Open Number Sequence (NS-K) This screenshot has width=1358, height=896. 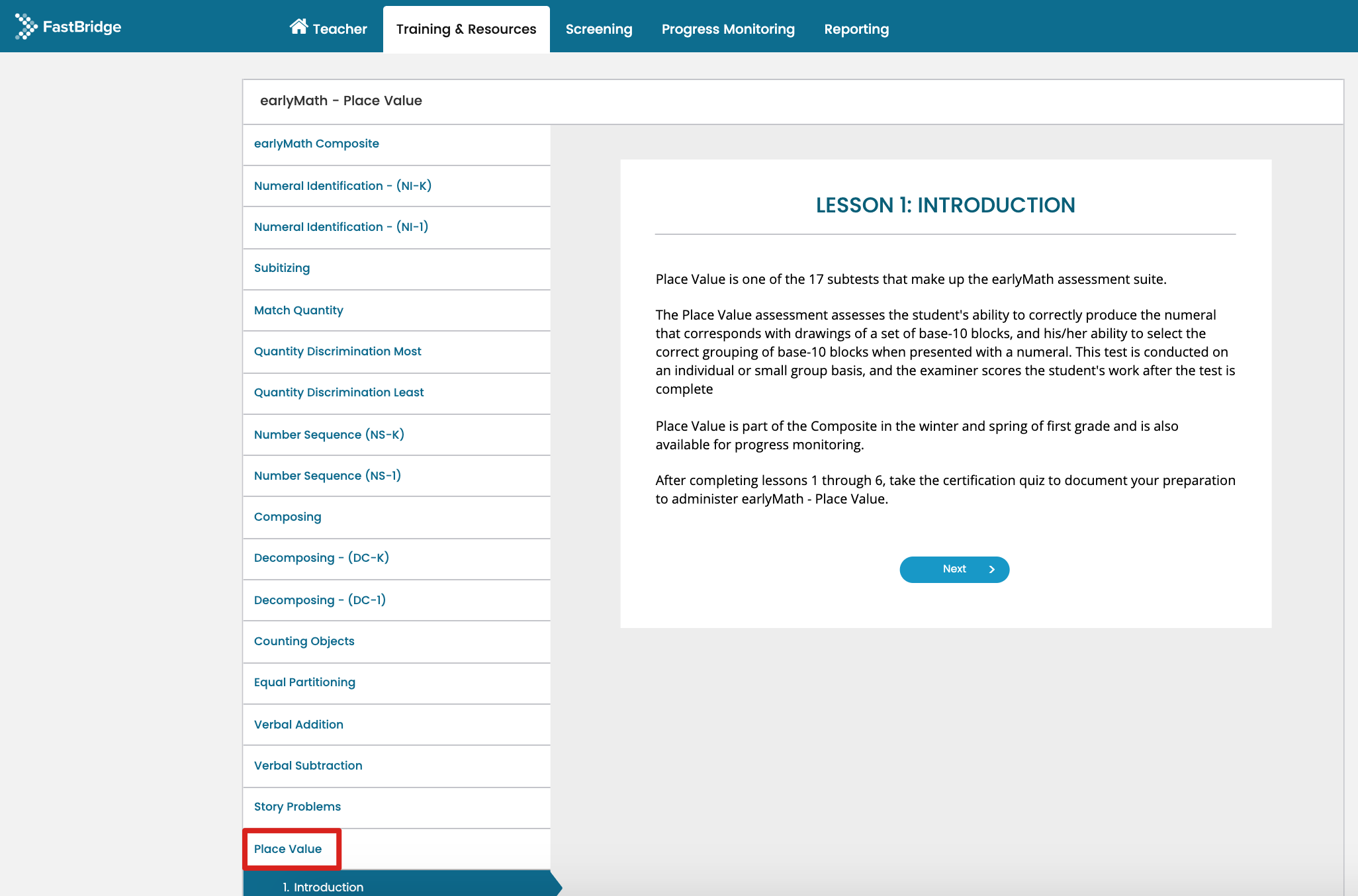(396, 435)
